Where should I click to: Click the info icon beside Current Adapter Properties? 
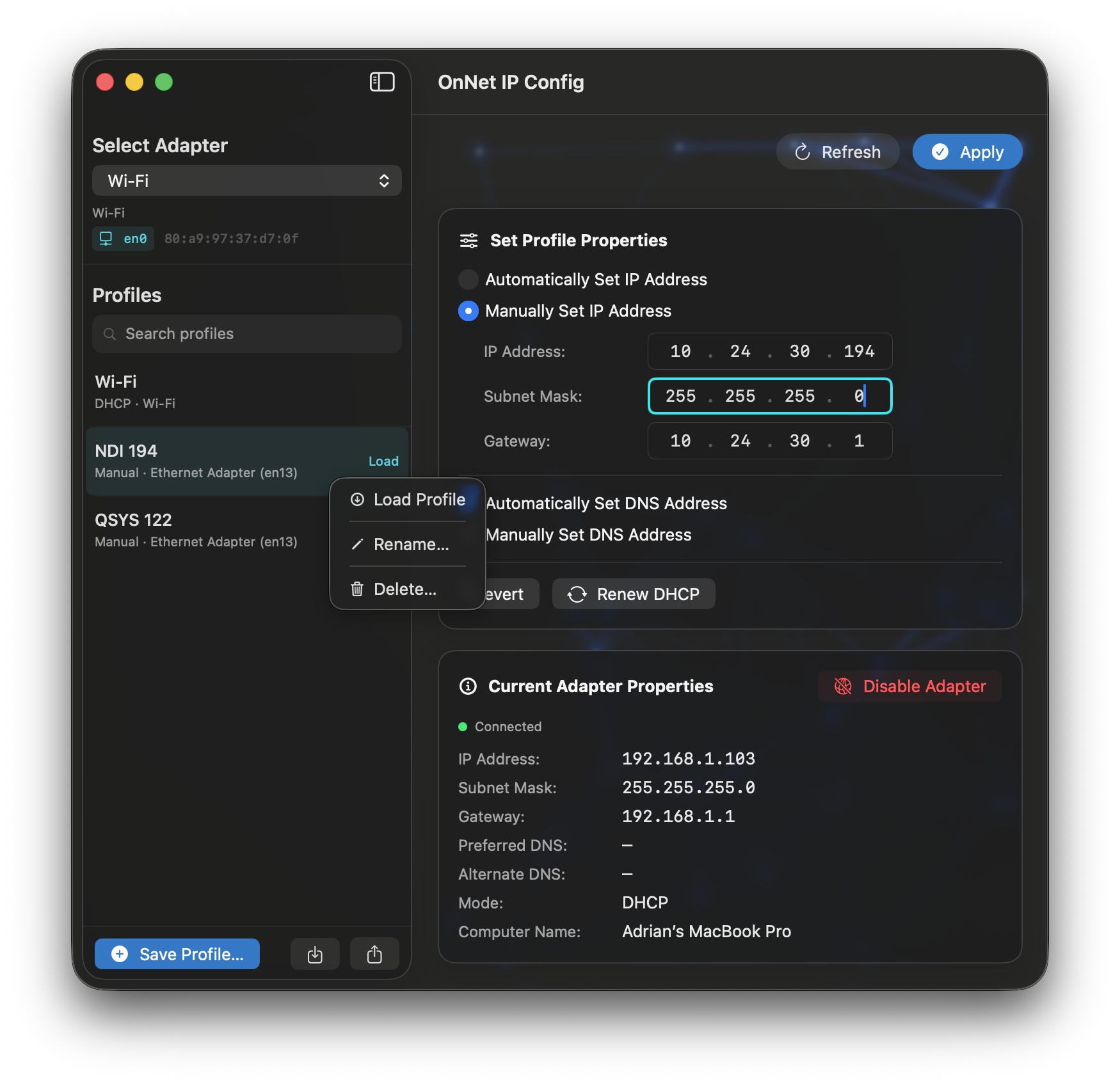(x=468, y=686)
